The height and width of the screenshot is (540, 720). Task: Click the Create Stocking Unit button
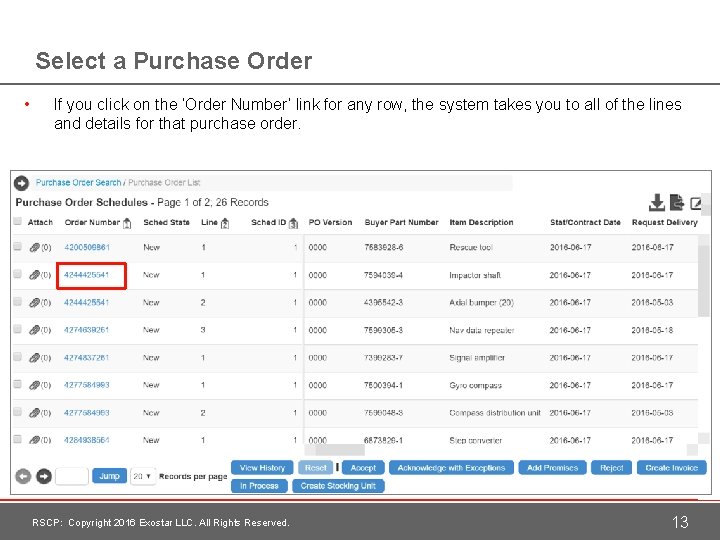[338, 486]
